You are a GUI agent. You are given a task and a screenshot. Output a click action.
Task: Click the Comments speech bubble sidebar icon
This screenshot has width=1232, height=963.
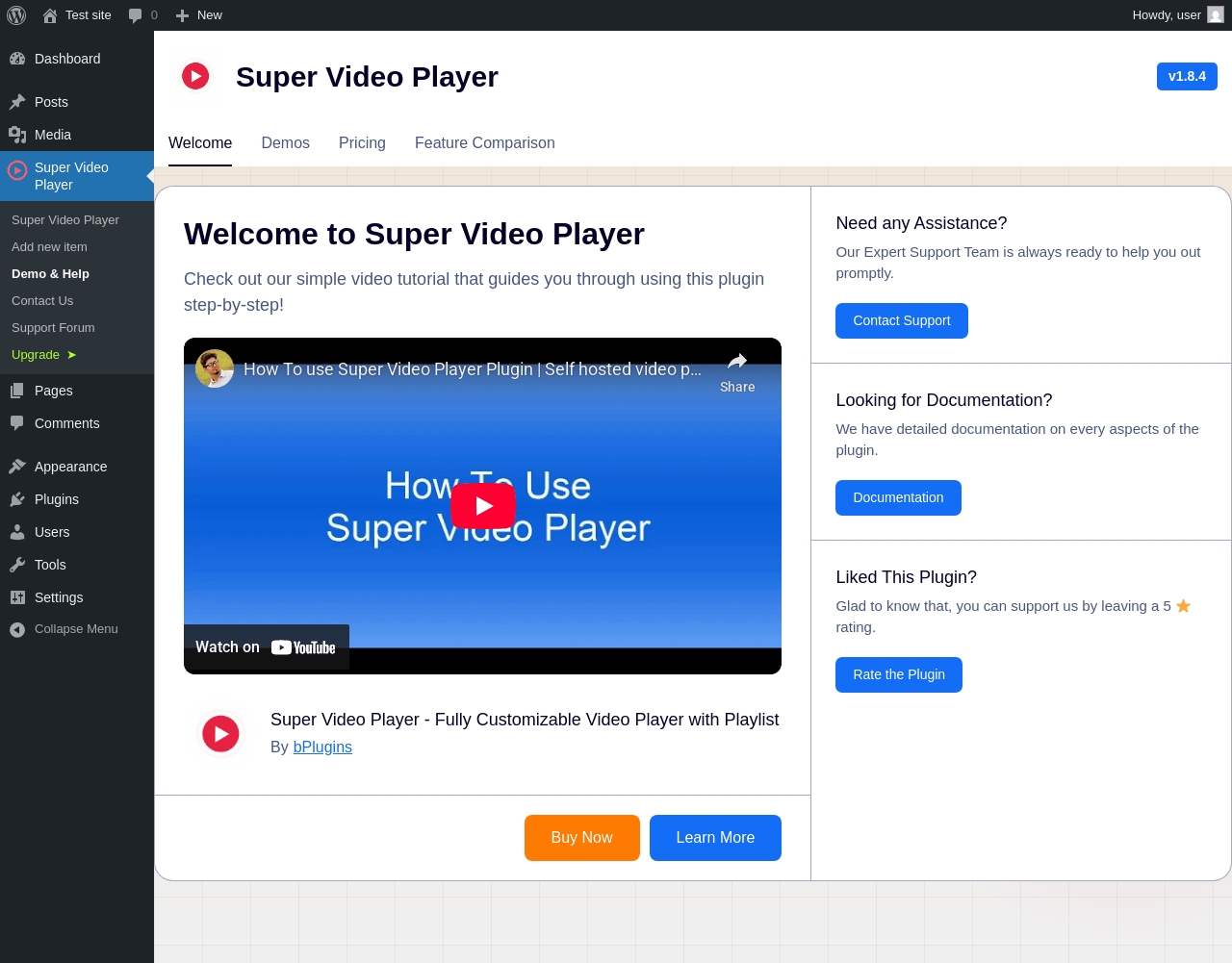click(x=17, y=423)
